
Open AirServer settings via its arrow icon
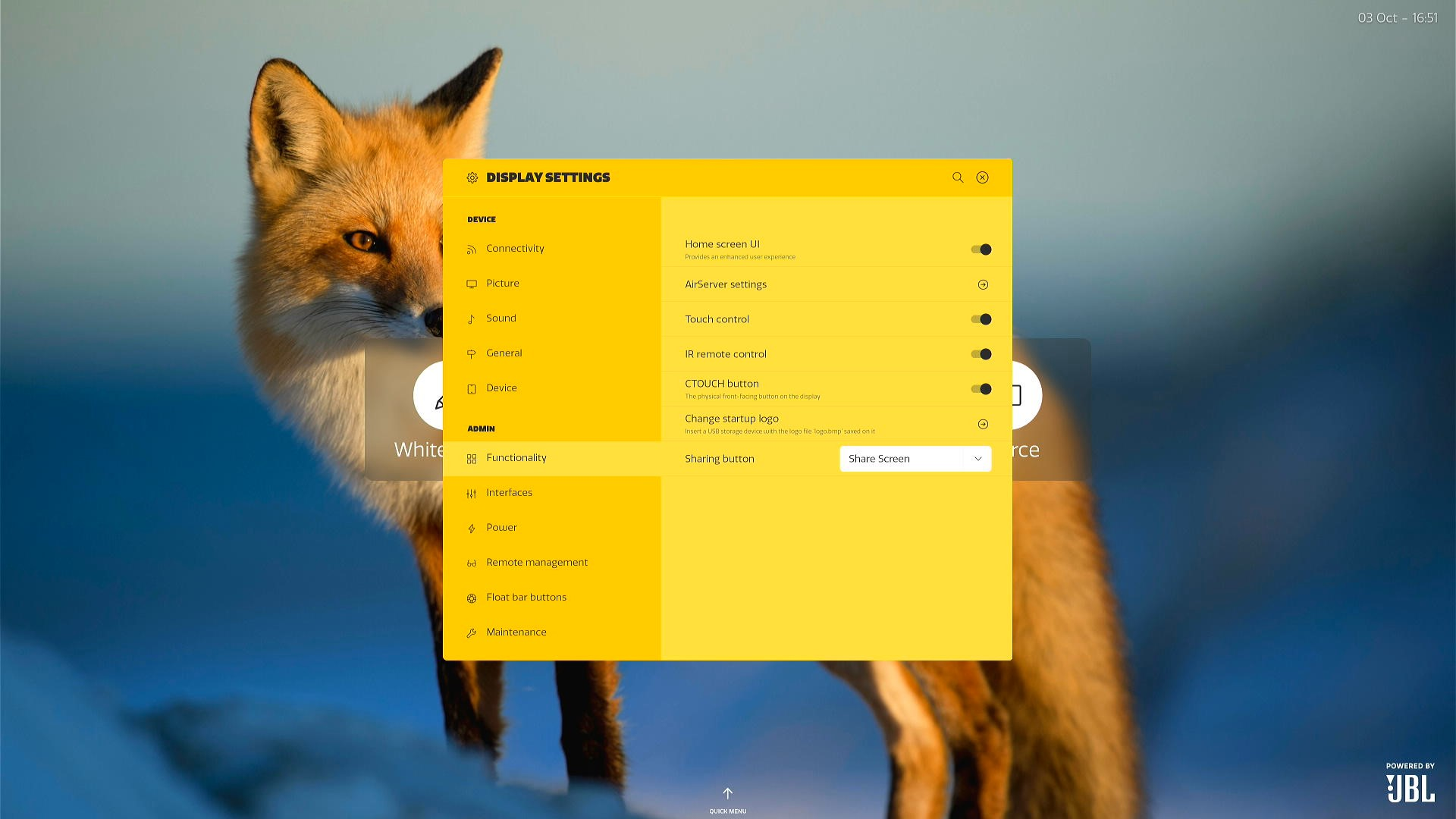tap(983, 285)
